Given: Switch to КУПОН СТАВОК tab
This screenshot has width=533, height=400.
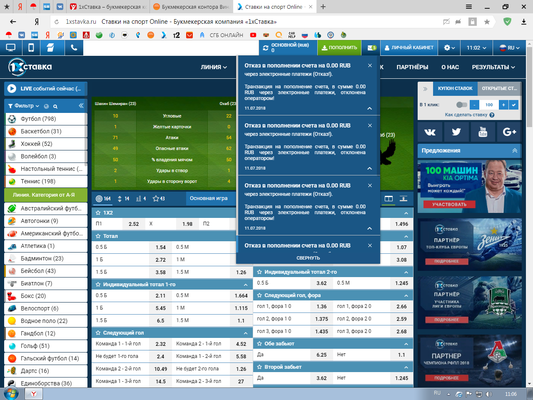Looking at the screenshot, I should 455,88.
